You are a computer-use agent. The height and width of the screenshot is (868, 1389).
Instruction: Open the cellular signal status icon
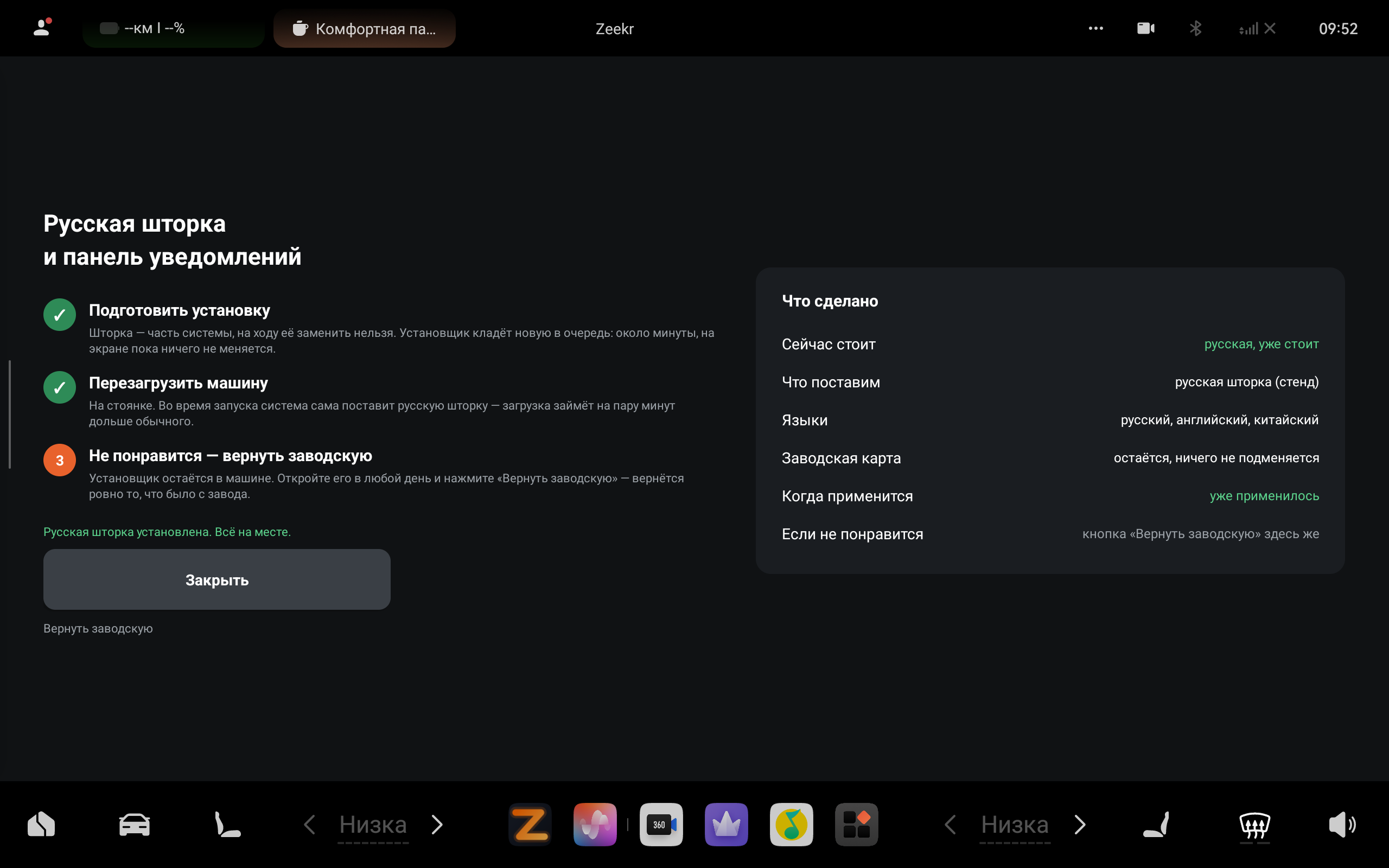1257,28
